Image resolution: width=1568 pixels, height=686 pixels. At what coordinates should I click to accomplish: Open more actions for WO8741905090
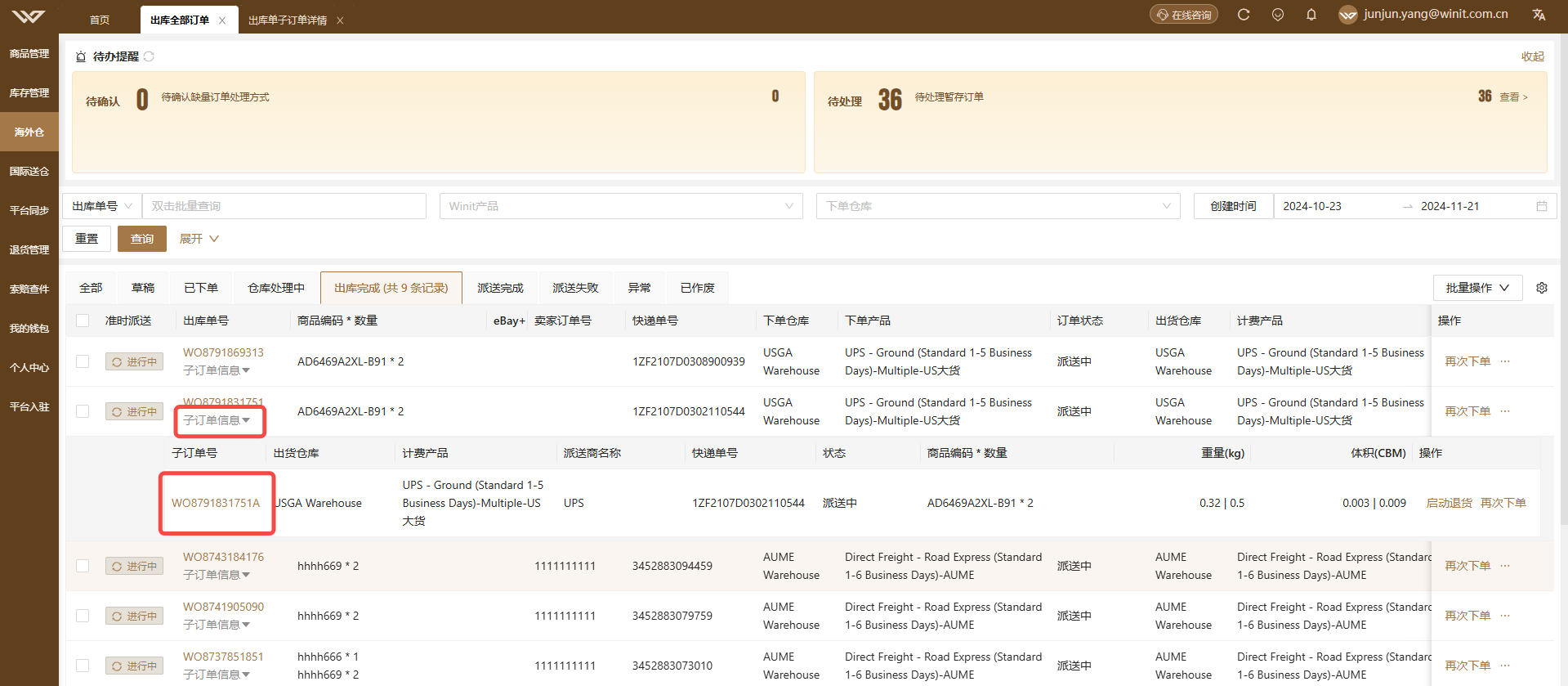(1505, 616)
